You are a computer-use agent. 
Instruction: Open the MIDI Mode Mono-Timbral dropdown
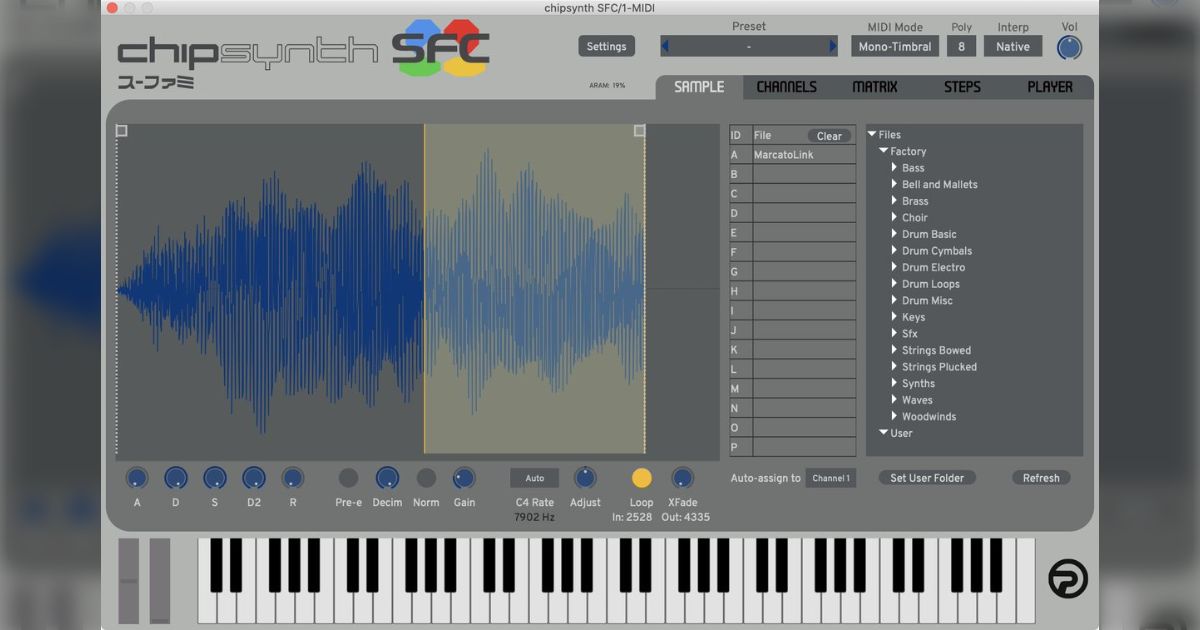coord(893,46)
